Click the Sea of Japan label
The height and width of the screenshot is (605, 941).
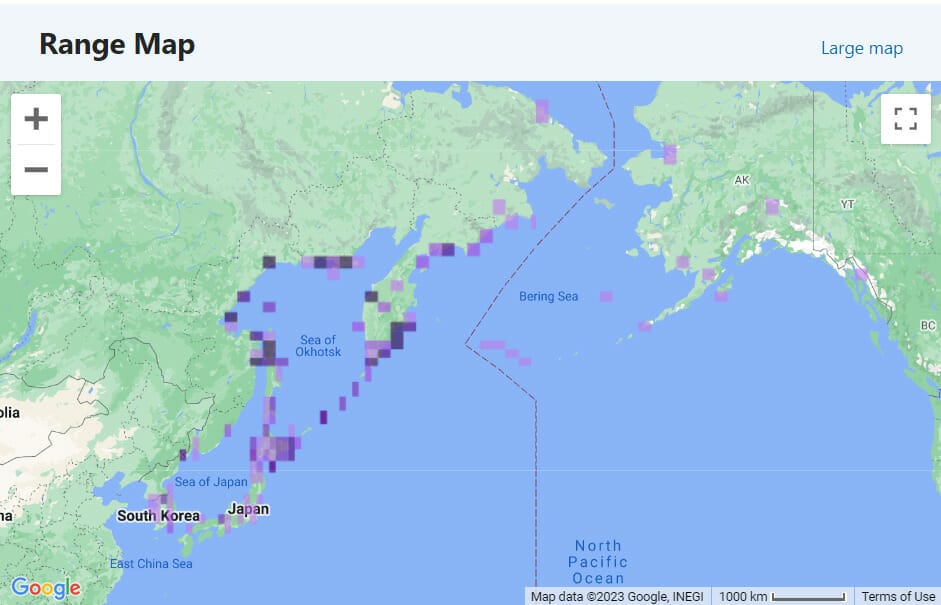point(211,481)
